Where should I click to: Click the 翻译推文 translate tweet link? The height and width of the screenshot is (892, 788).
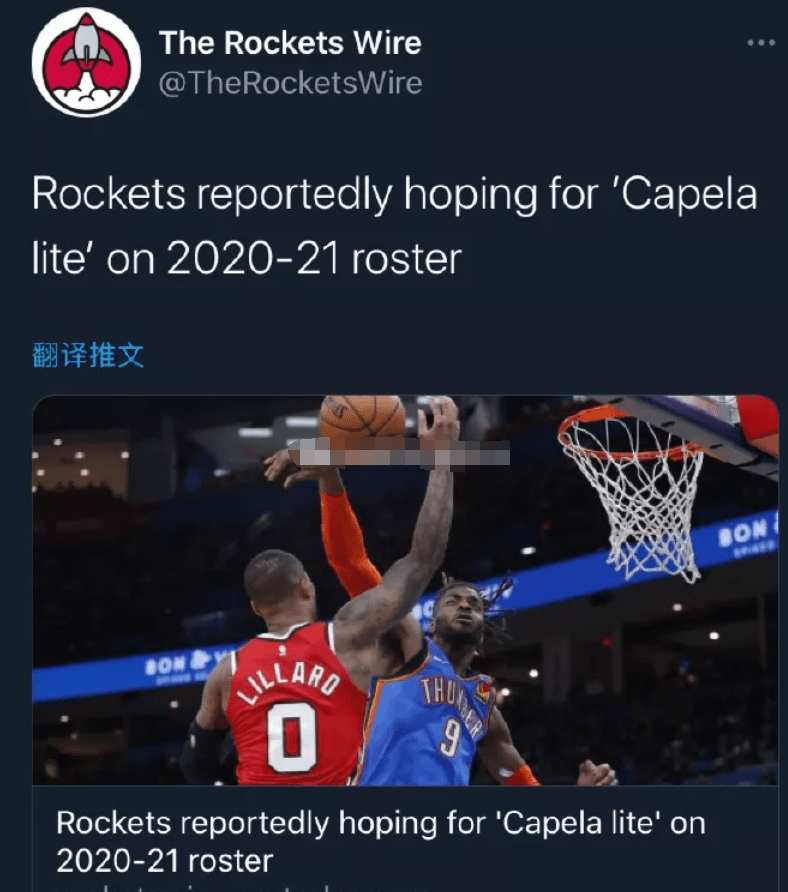click(x=88, y=356)
